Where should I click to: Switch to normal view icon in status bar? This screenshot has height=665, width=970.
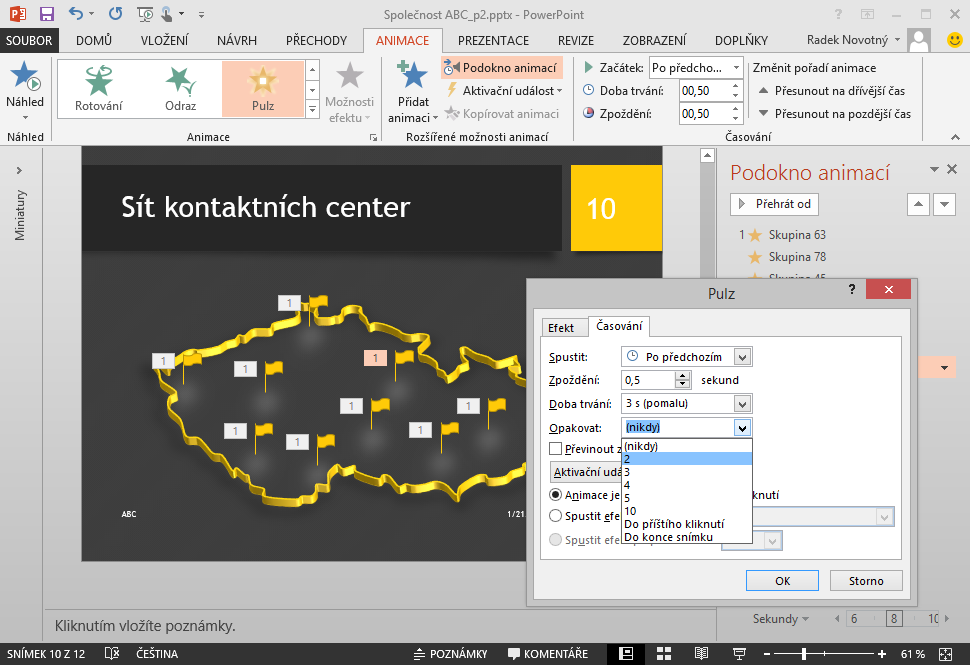626,654
